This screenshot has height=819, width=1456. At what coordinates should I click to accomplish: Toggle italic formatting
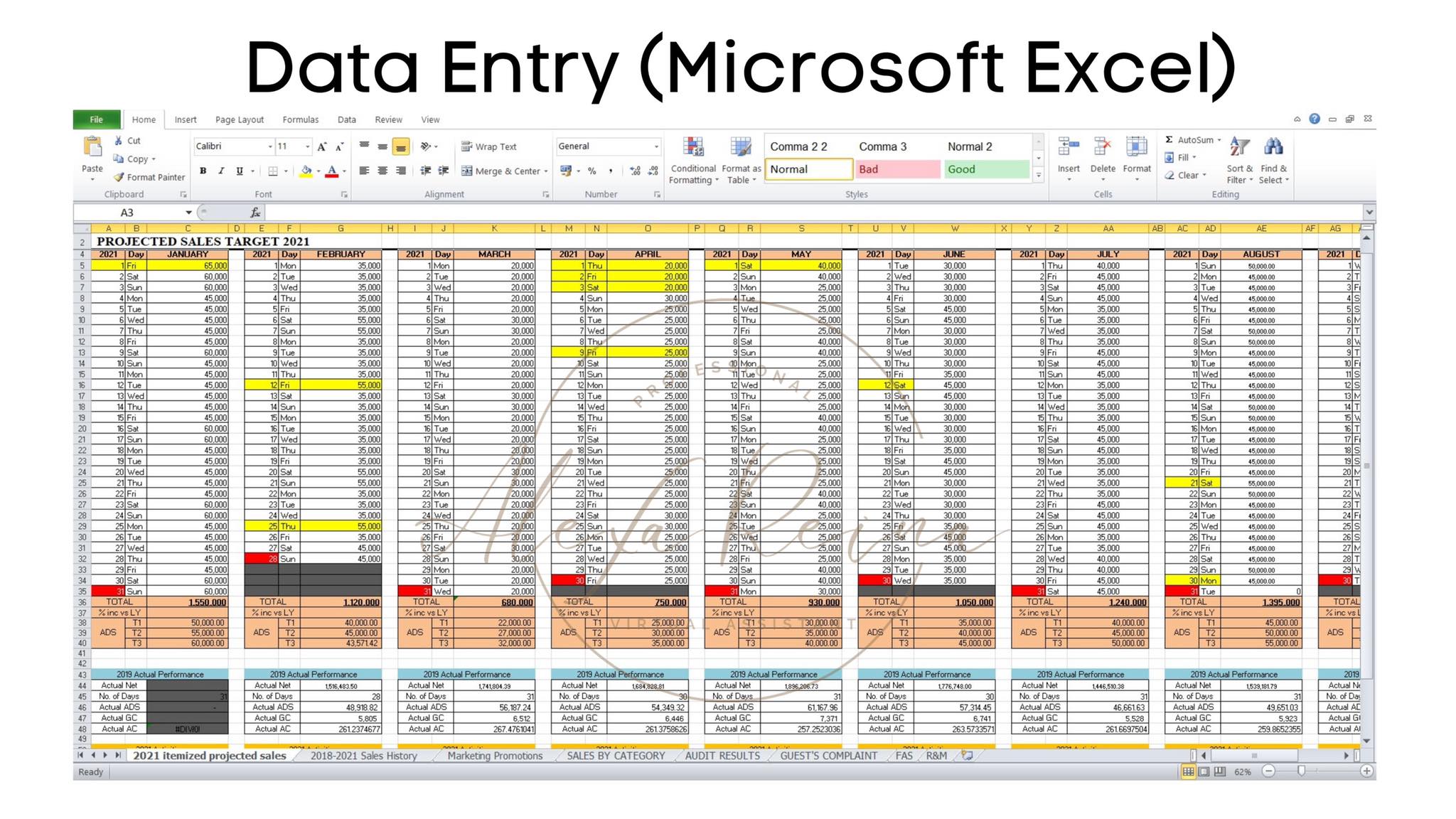tap(221, 171)
